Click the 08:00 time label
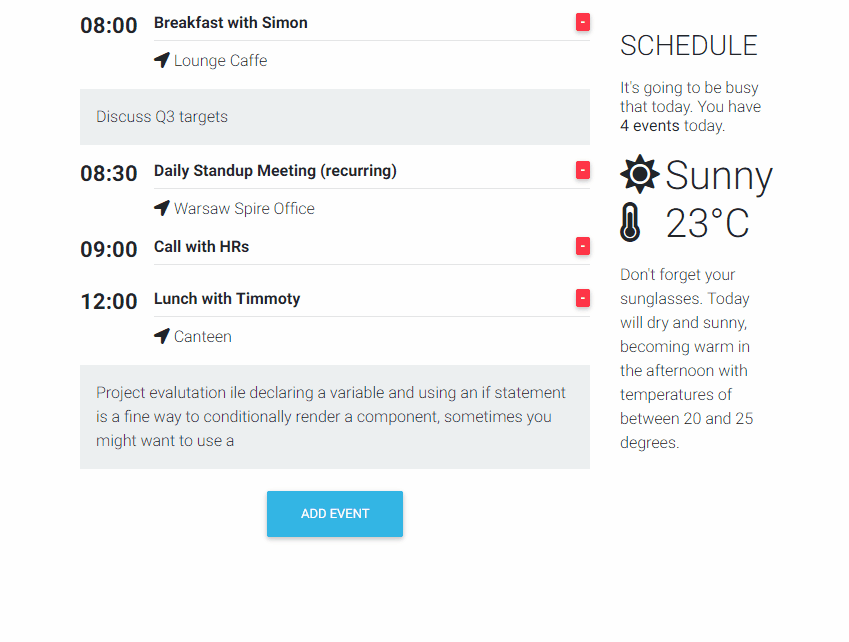 click(109, 25)
